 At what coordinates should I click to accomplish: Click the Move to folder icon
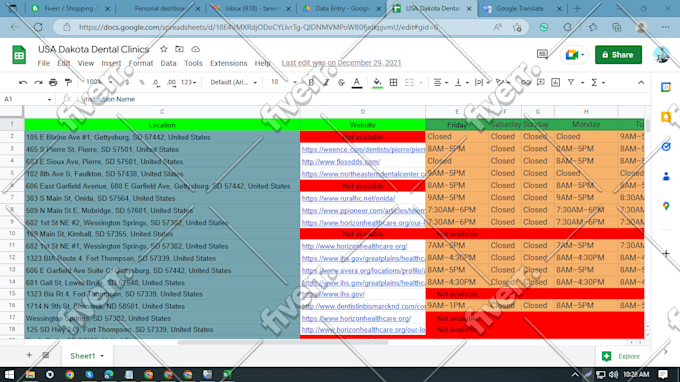[x=179, y=49]
